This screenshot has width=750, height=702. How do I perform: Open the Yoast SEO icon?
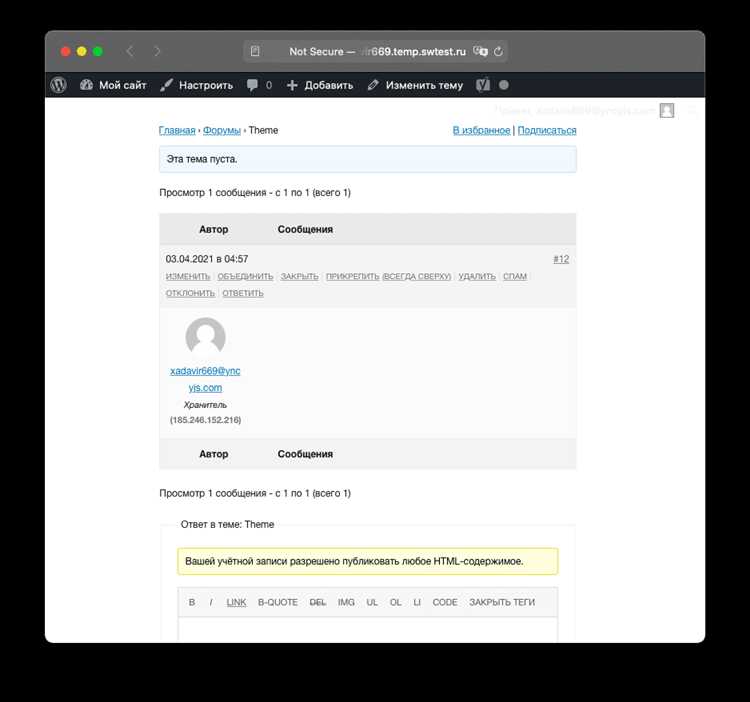click(x=483, y=85)
